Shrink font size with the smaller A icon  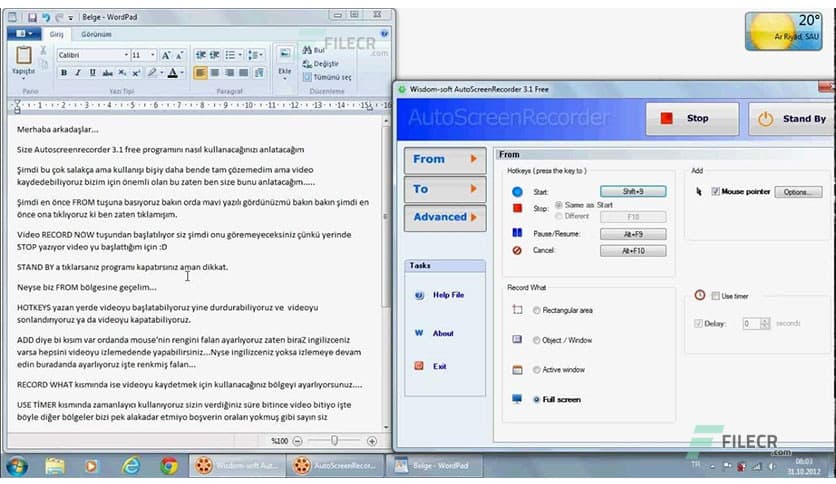[x=179, y=55]
